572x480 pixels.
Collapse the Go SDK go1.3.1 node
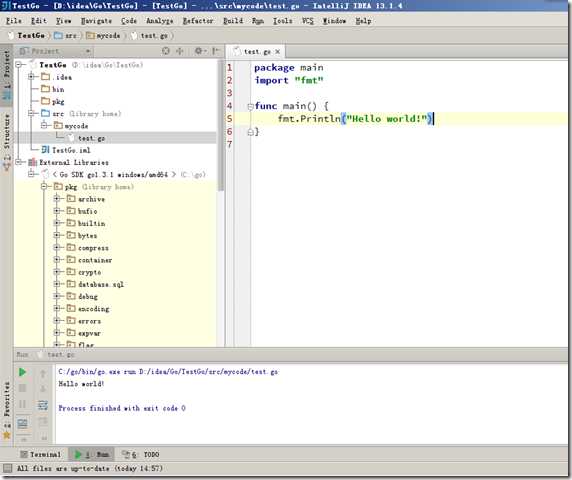(31, 174)
